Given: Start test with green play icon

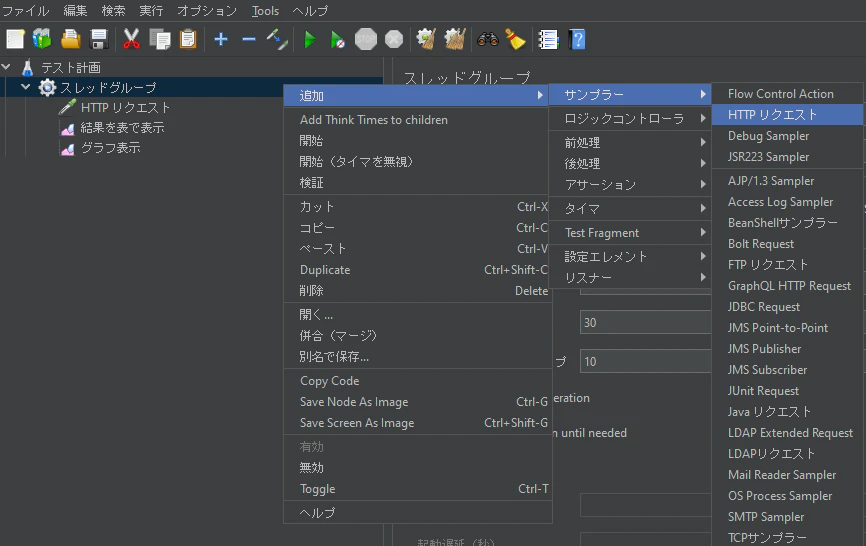Looking at the screenshot, I should [310, 39].
